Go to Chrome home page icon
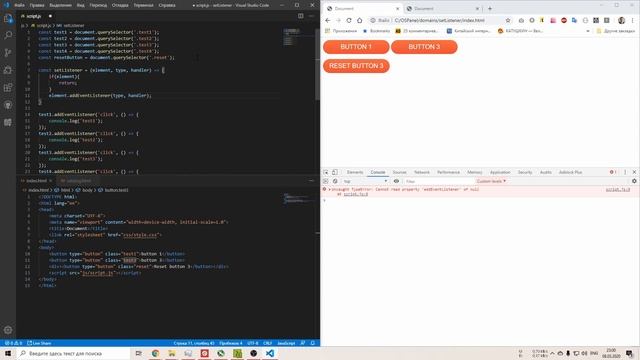The width and height of the screenshot is (640, 360). (360, 20)
